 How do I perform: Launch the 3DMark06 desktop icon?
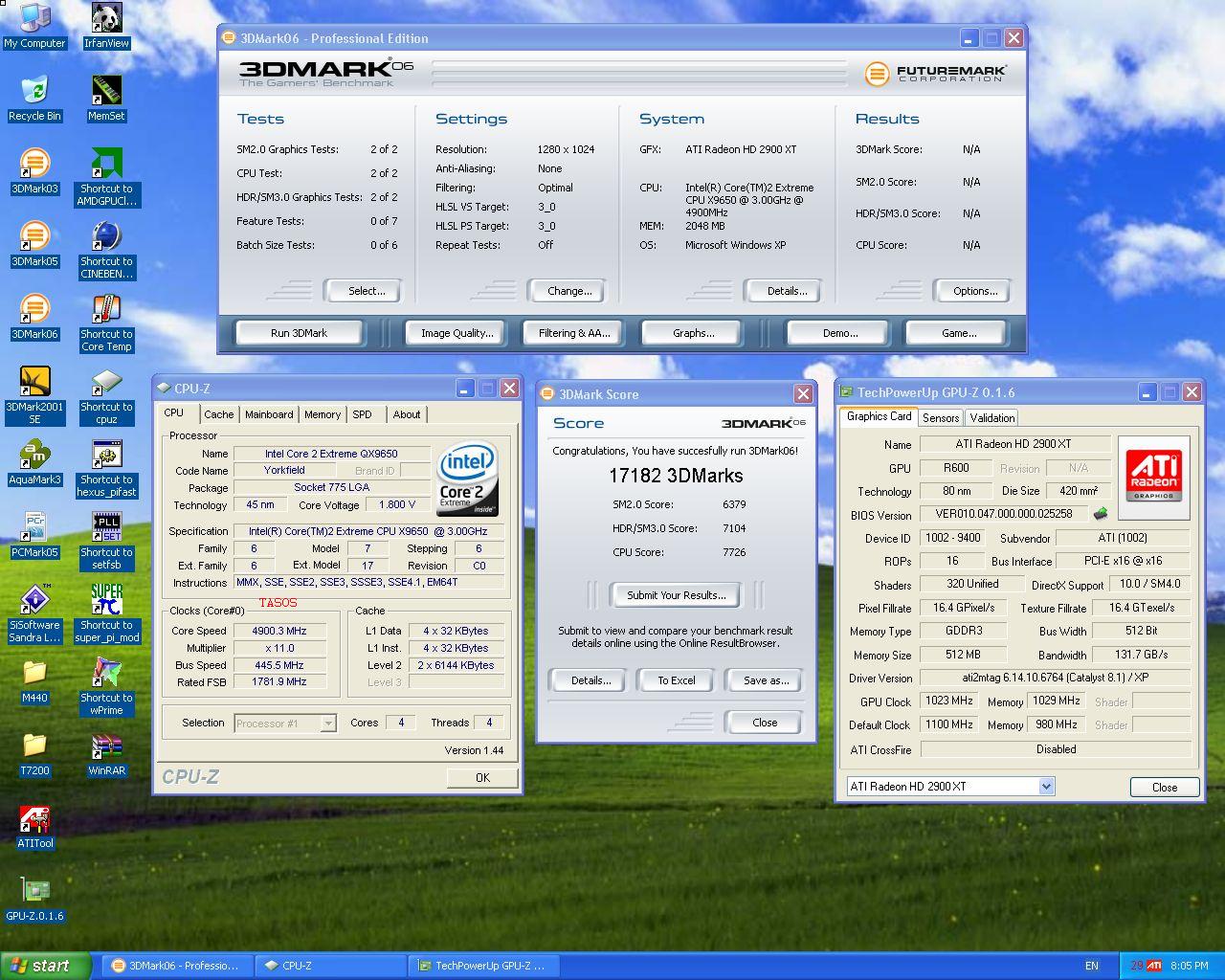34,317
